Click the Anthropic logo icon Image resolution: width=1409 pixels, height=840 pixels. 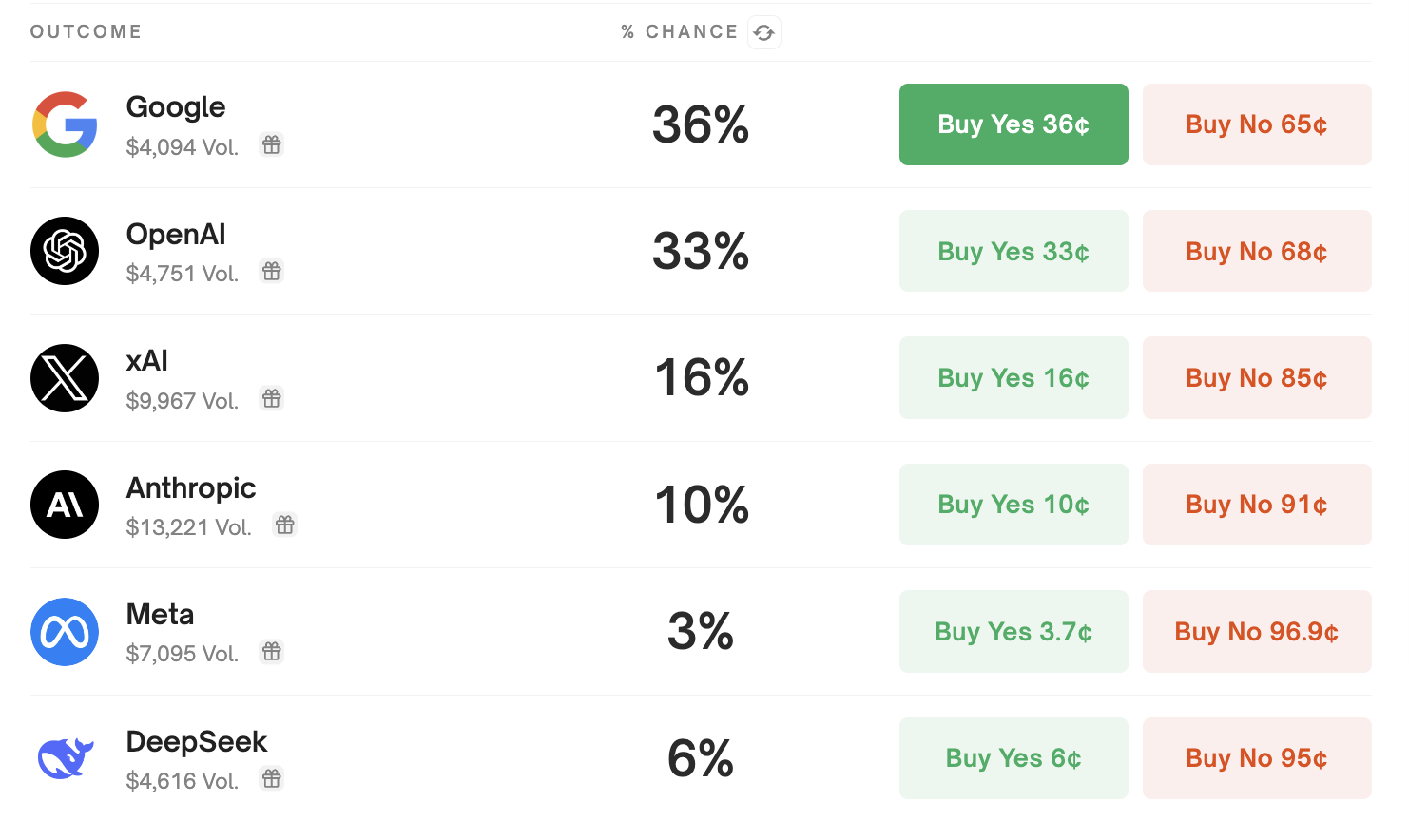(65, 505)
